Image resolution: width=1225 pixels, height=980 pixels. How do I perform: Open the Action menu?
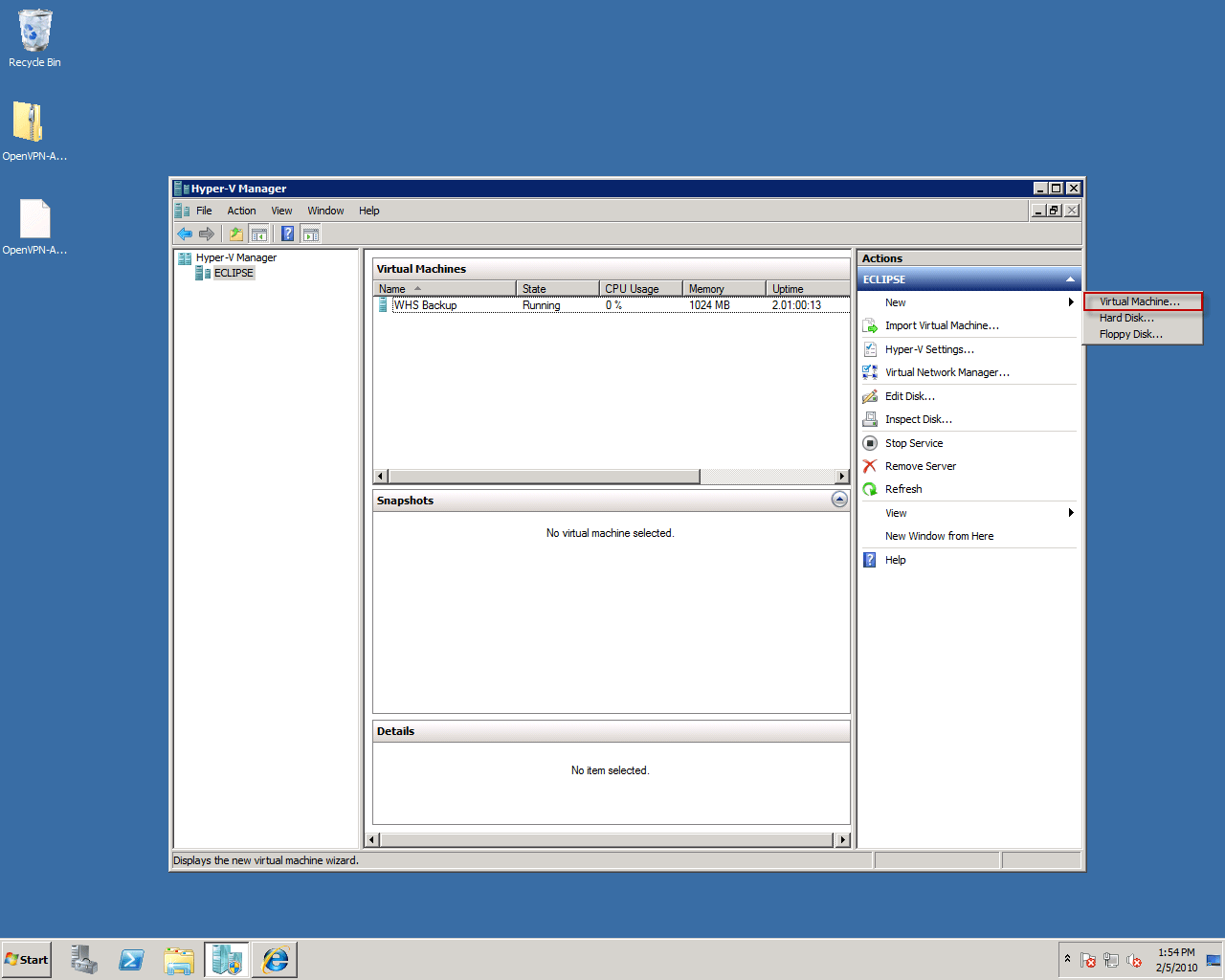pos(241,211)
